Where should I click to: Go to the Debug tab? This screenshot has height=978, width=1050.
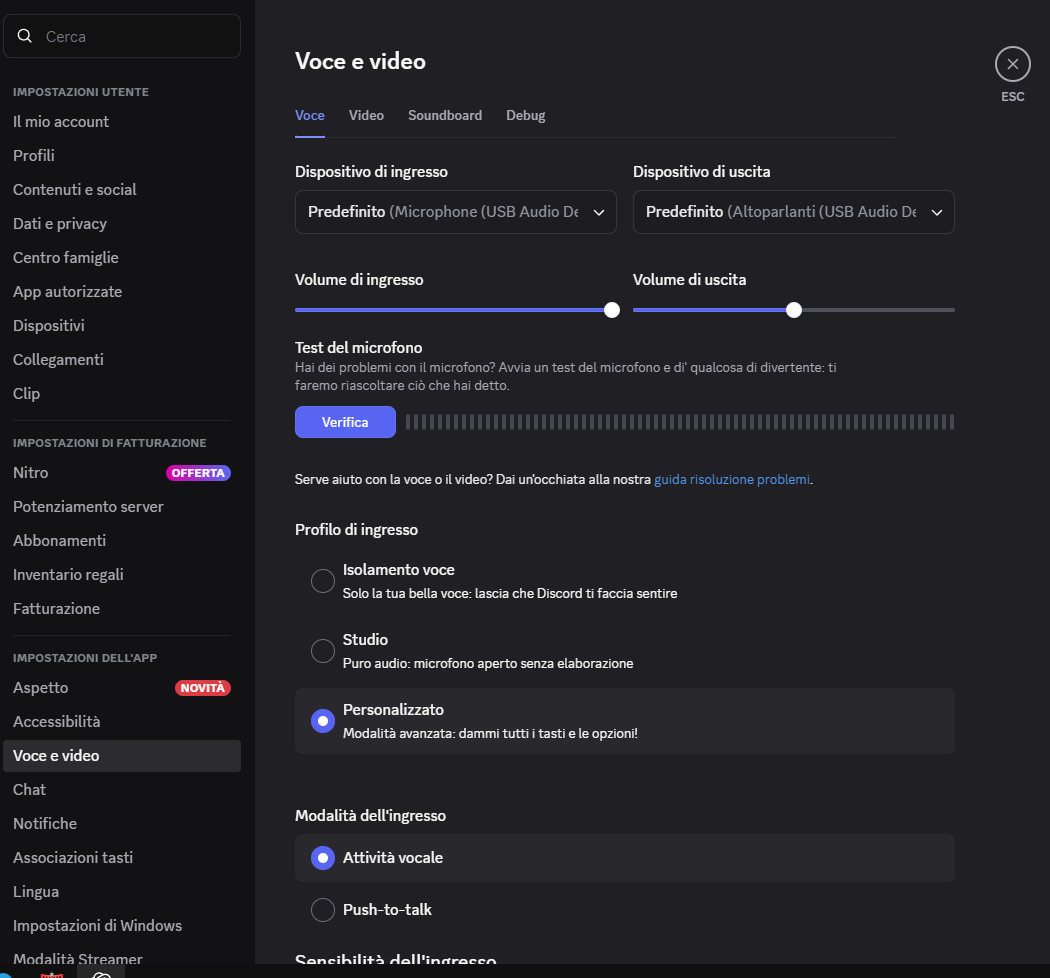coord(525,115)
